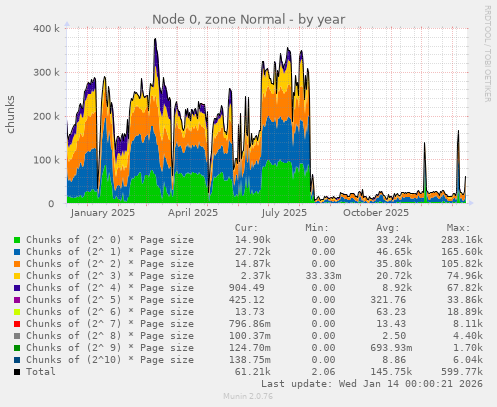Click the '300 k' y-axis label
The height and width of the screenshot is (407, 497).
click(x=46, y=72)
